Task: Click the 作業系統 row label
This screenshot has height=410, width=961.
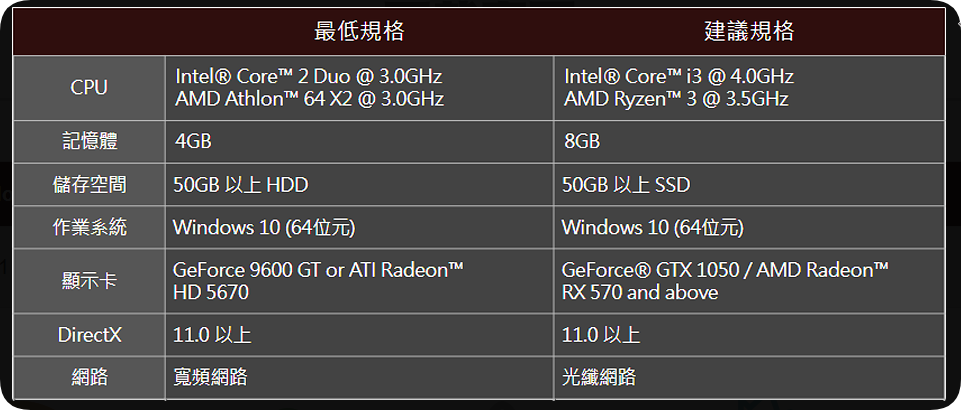Action: (89, 228)
